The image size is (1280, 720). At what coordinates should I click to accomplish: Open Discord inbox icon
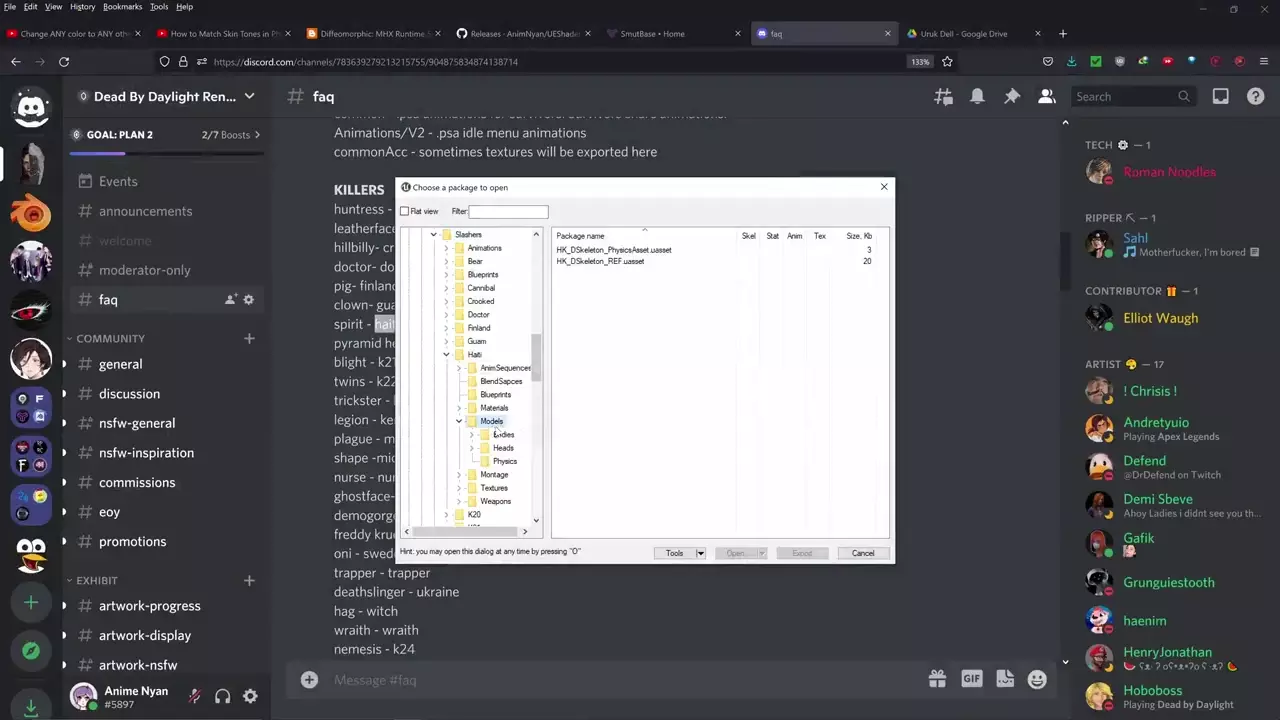point(1220,97)
